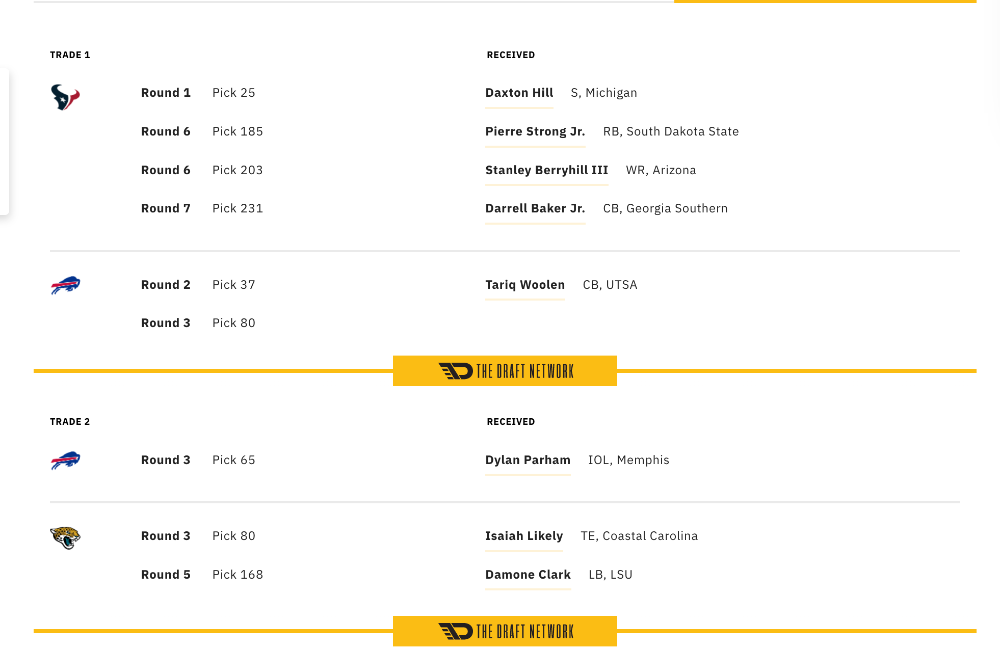View Dylan Parham player page

tap(528, 460)
